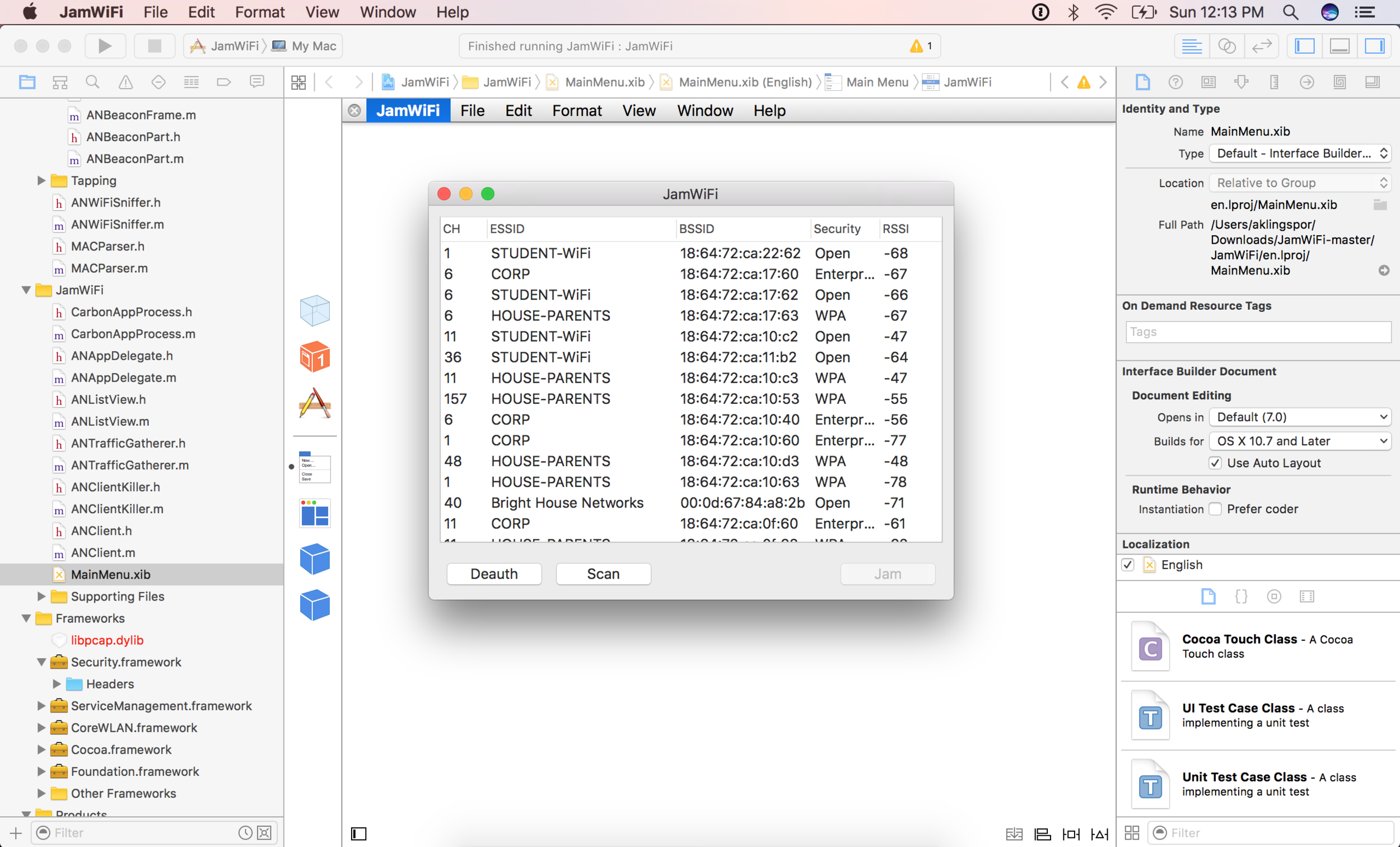Click the First Responder orange cube
Viewport: 1400px width, 847px height.
(x=315, y=357)
